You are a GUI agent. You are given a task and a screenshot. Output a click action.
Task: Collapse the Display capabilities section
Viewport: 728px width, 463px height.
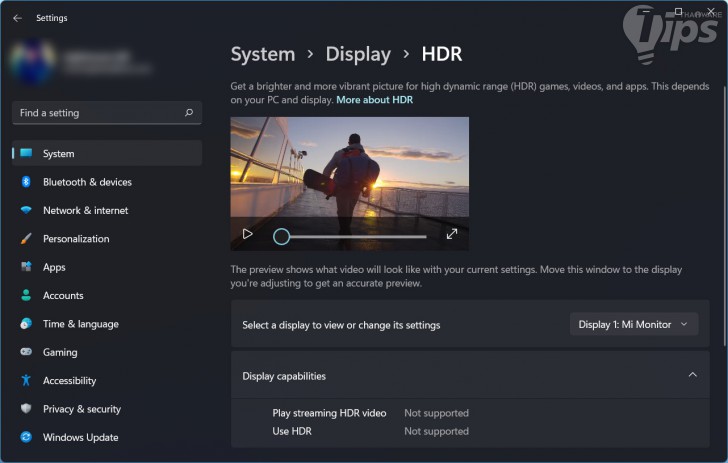692,375
